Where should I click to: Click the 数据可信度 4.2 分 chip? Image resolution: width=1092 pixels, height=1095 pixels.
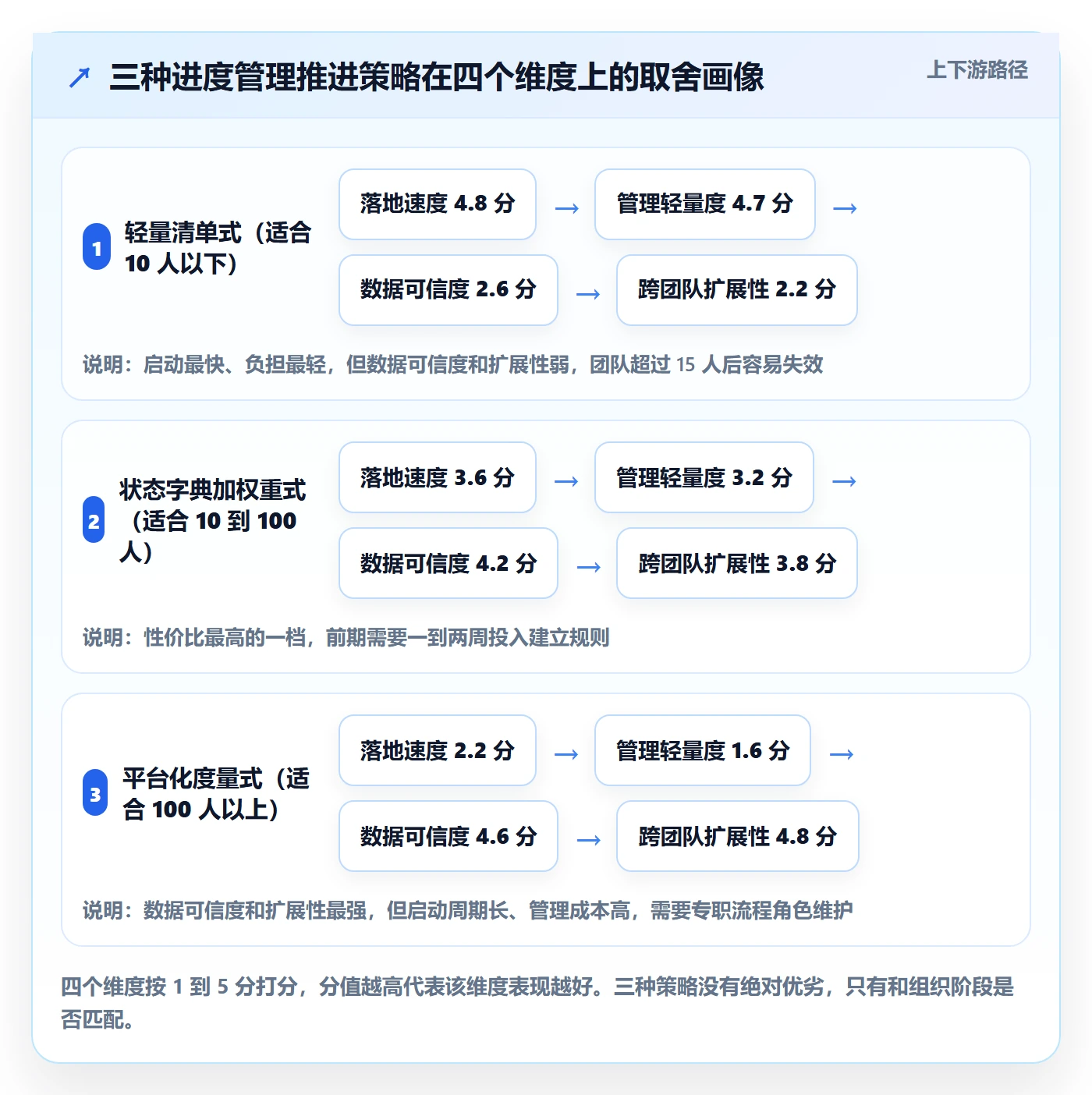coord(448,563)
